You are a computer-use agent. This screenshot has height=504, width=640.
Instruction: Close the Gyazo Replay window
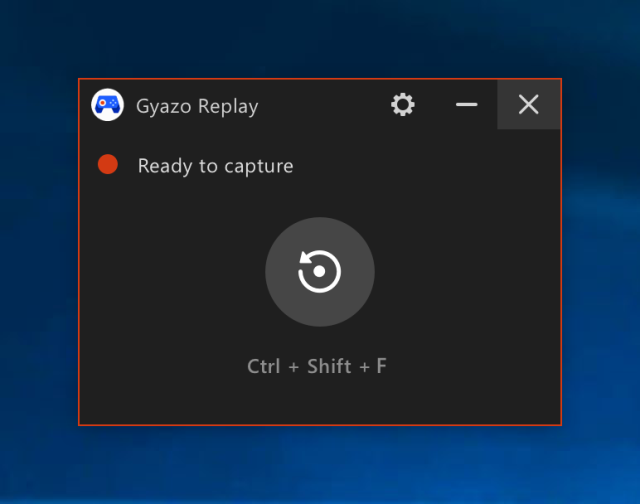529,105
